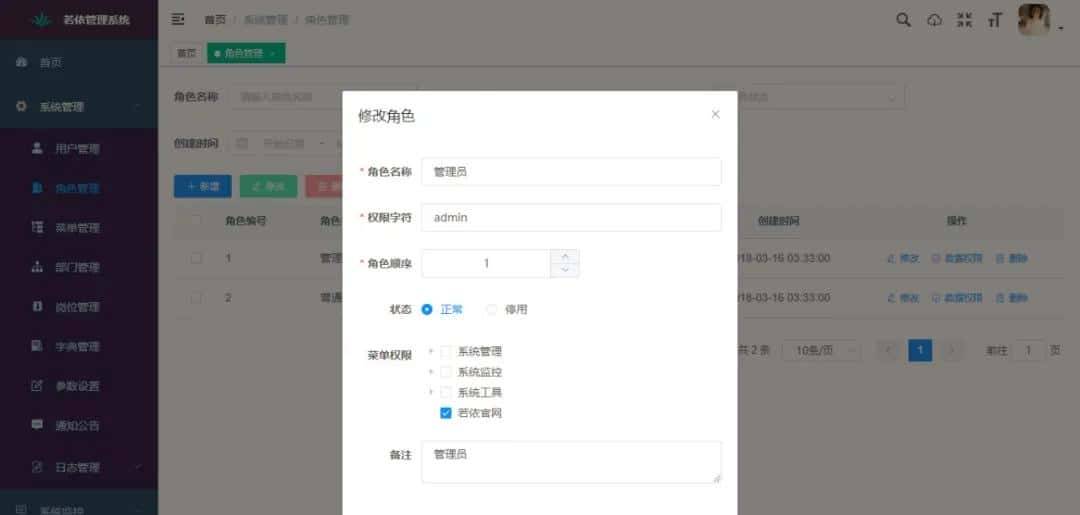The width and height of the screenshot is (1080, 515).
Task: Click the 首页 dashboard icon in the sidebar
Action: [21, 62]
